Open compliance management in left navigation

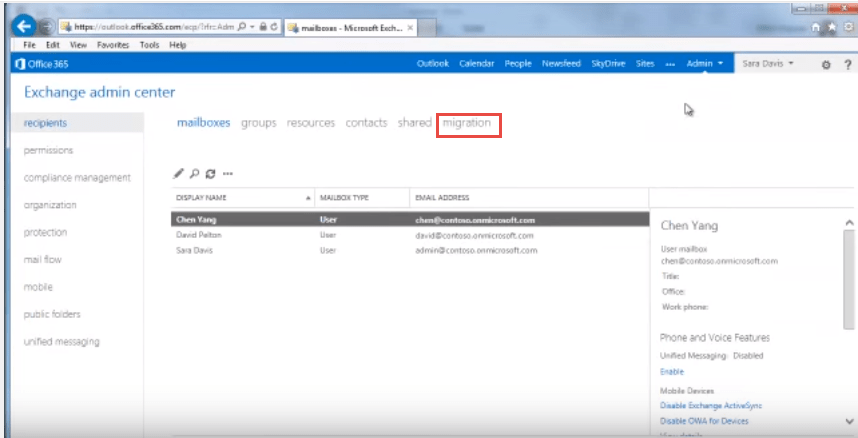pos(77,178)
